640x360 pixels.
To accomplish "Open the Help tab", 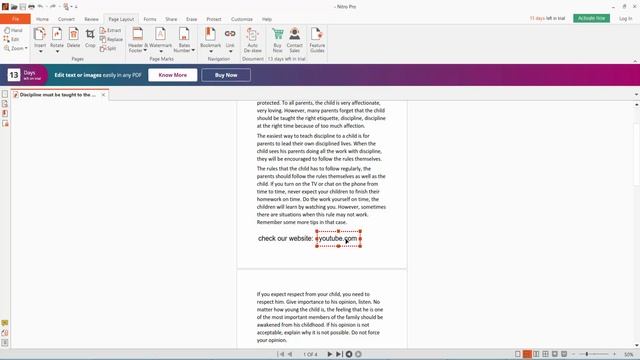I will pyautogui.click(x=267, y=19).
